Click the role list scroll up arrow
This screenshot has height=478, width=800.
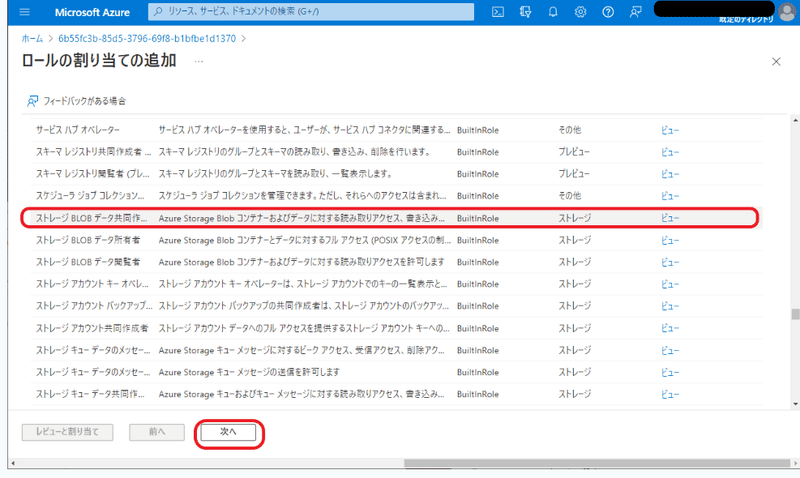point(795,120)
